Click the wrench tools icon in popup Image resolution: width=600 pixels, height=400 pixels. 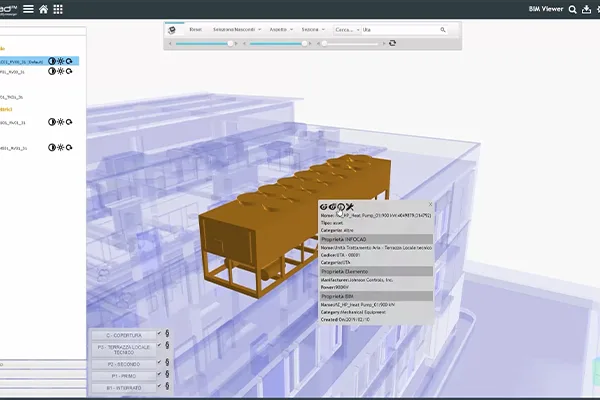350,207
